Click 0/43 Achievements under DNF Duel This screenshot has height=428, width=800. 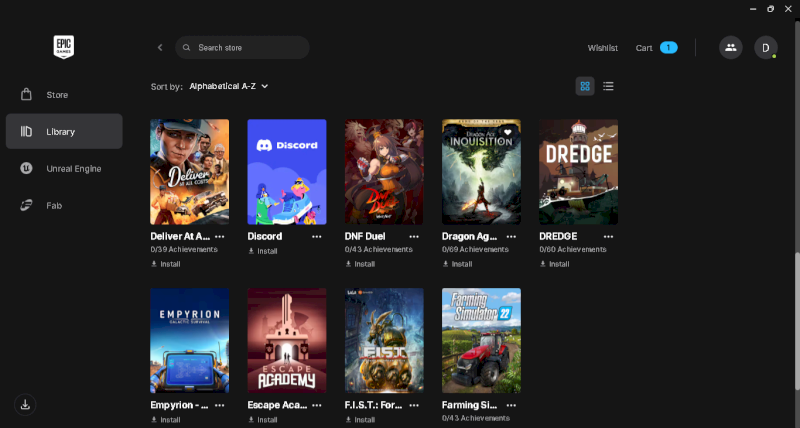pyautogui.click(x=379, y=249)
